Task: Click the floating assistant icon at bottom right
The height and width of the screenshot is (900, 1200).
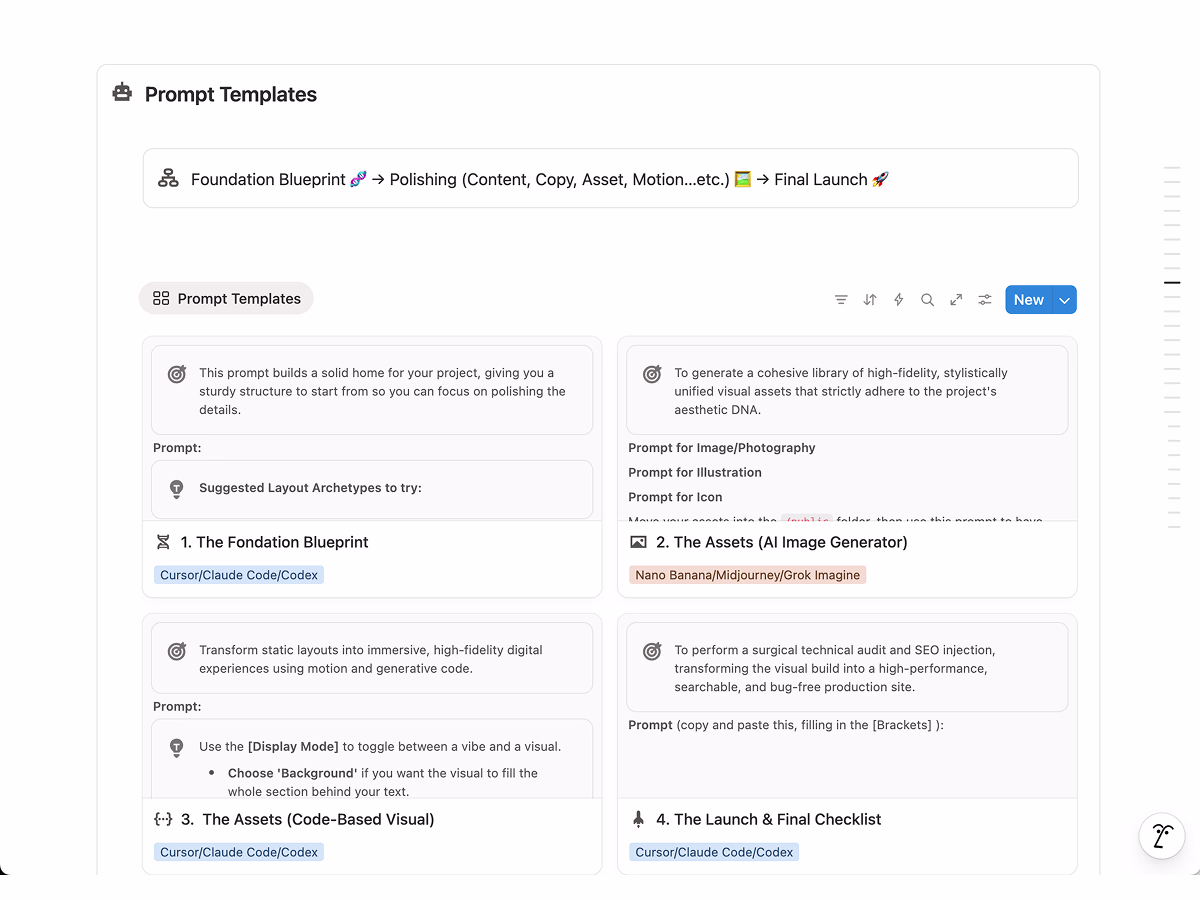Action: 1161,836
